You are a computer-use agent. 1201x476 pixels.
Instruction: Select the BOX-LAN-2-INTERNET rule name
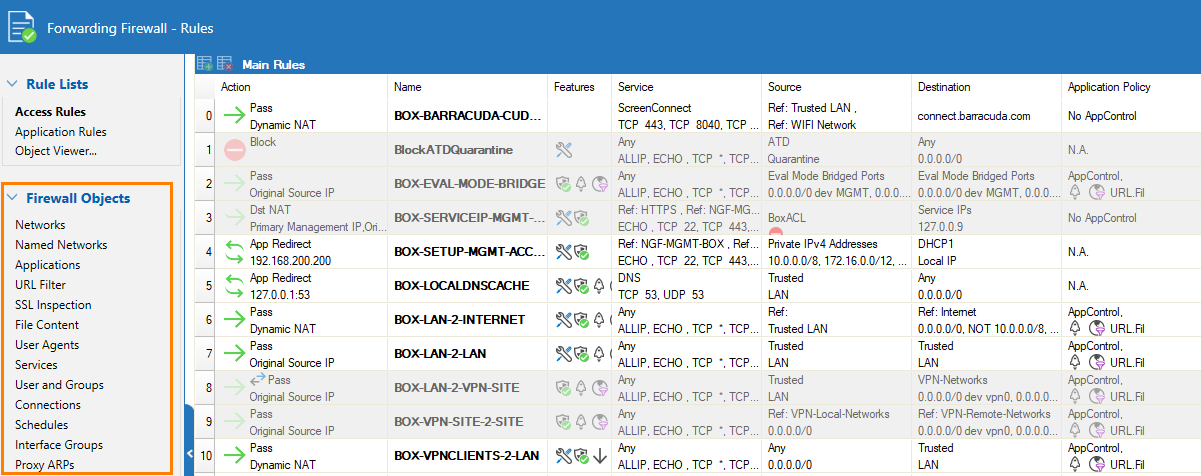tap(459, 320)
